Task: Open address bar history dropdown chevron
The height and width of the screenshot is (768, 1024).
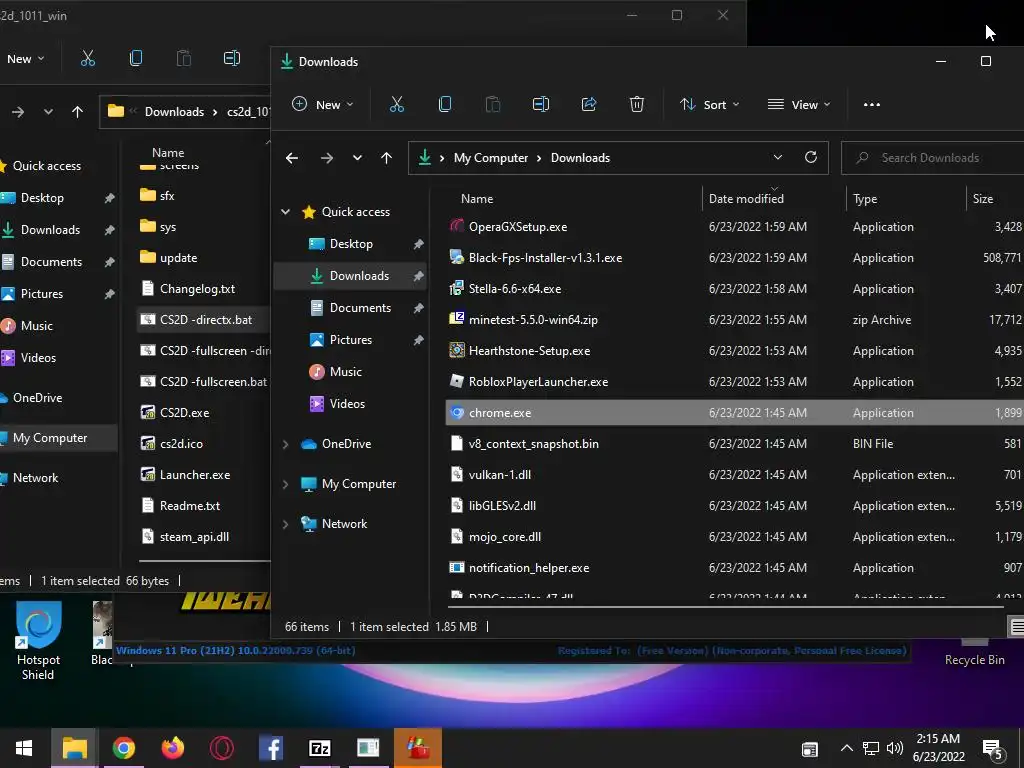Action: 778,157
